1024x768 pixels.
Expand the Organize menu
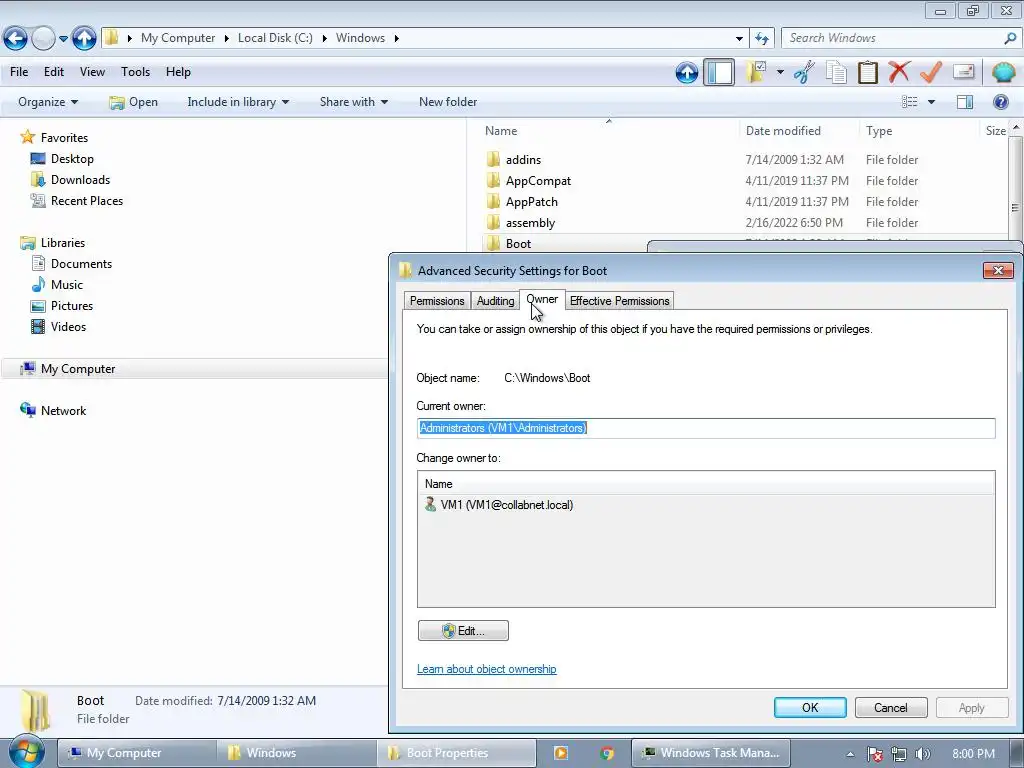click(48, 102)
